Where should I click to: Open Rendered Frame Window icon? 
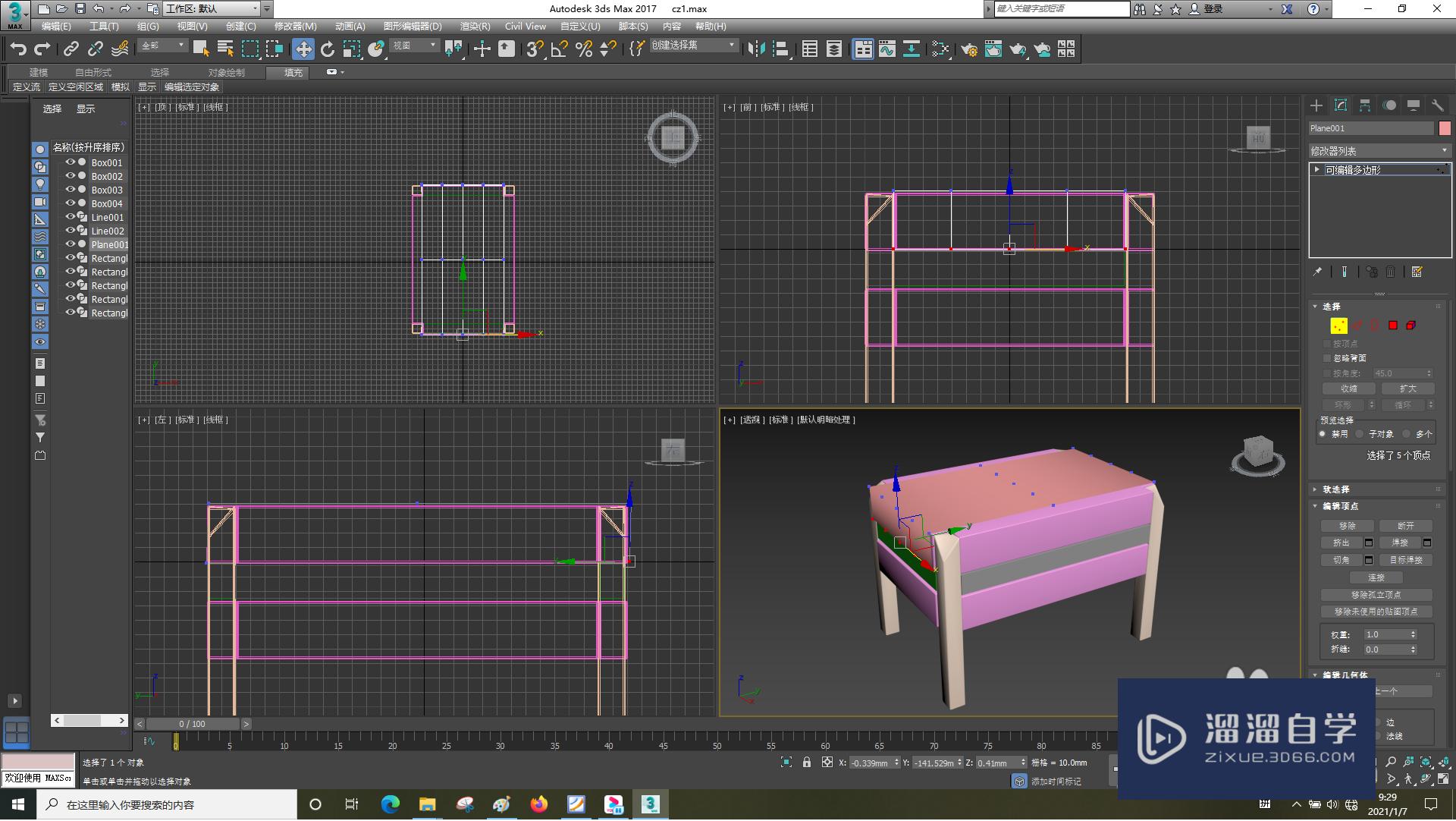click(993, 49)
